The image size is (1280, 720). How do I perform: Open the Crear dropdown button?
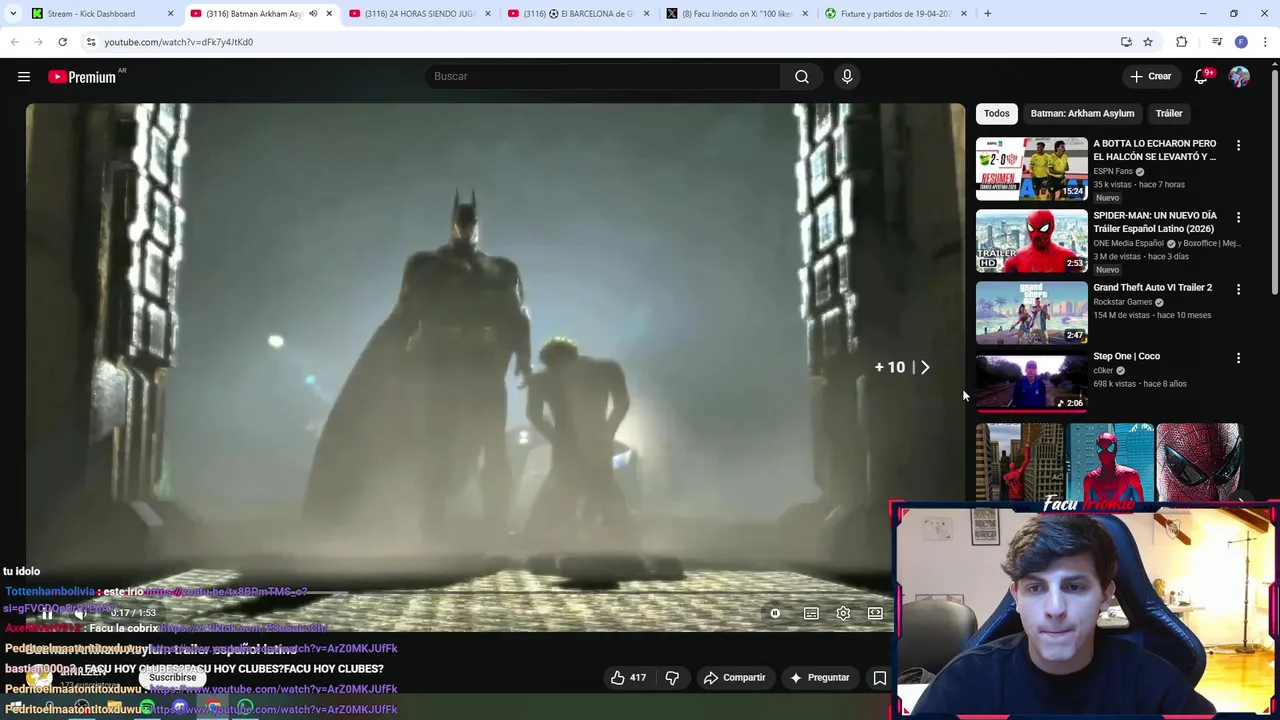coord(1150,77)
